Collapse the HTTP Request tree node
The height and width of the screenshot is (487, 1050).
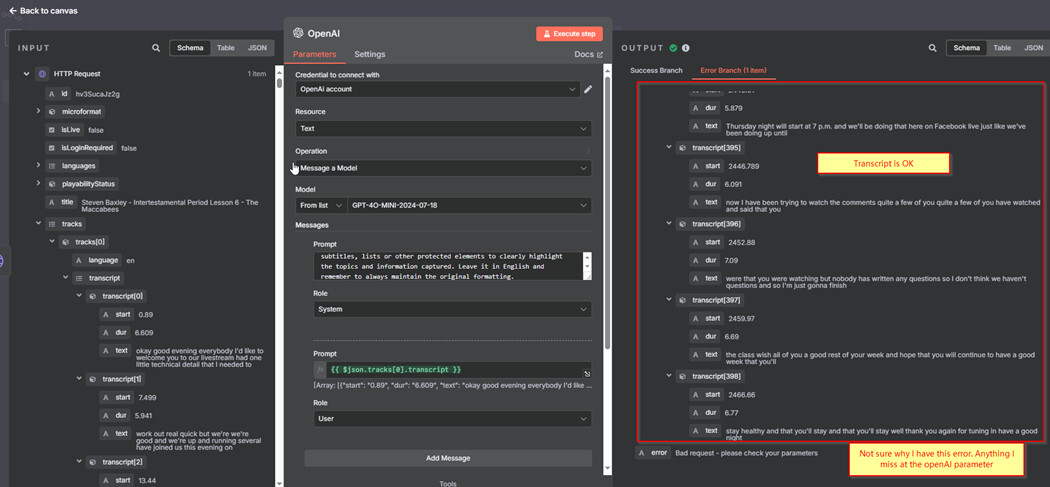[26, 74]
